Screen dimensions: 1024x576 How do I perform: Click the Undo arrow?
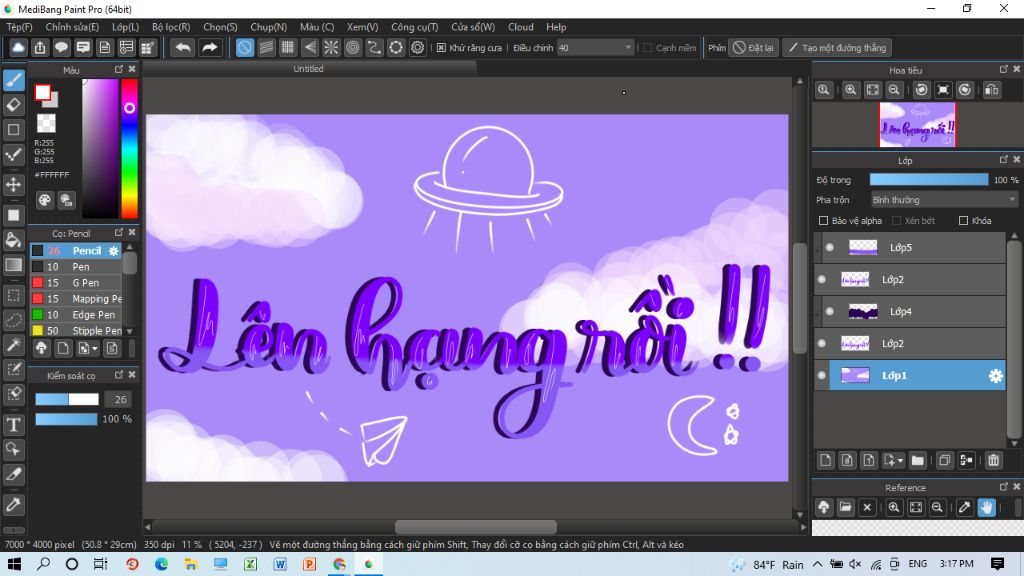pos(183,48)
